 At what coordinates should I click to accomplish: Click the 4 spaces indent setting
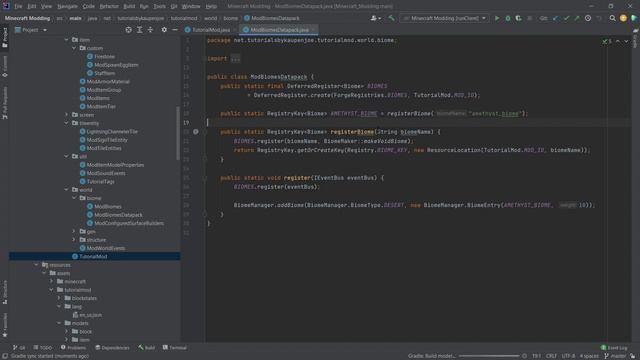click(x=589, y=356)
